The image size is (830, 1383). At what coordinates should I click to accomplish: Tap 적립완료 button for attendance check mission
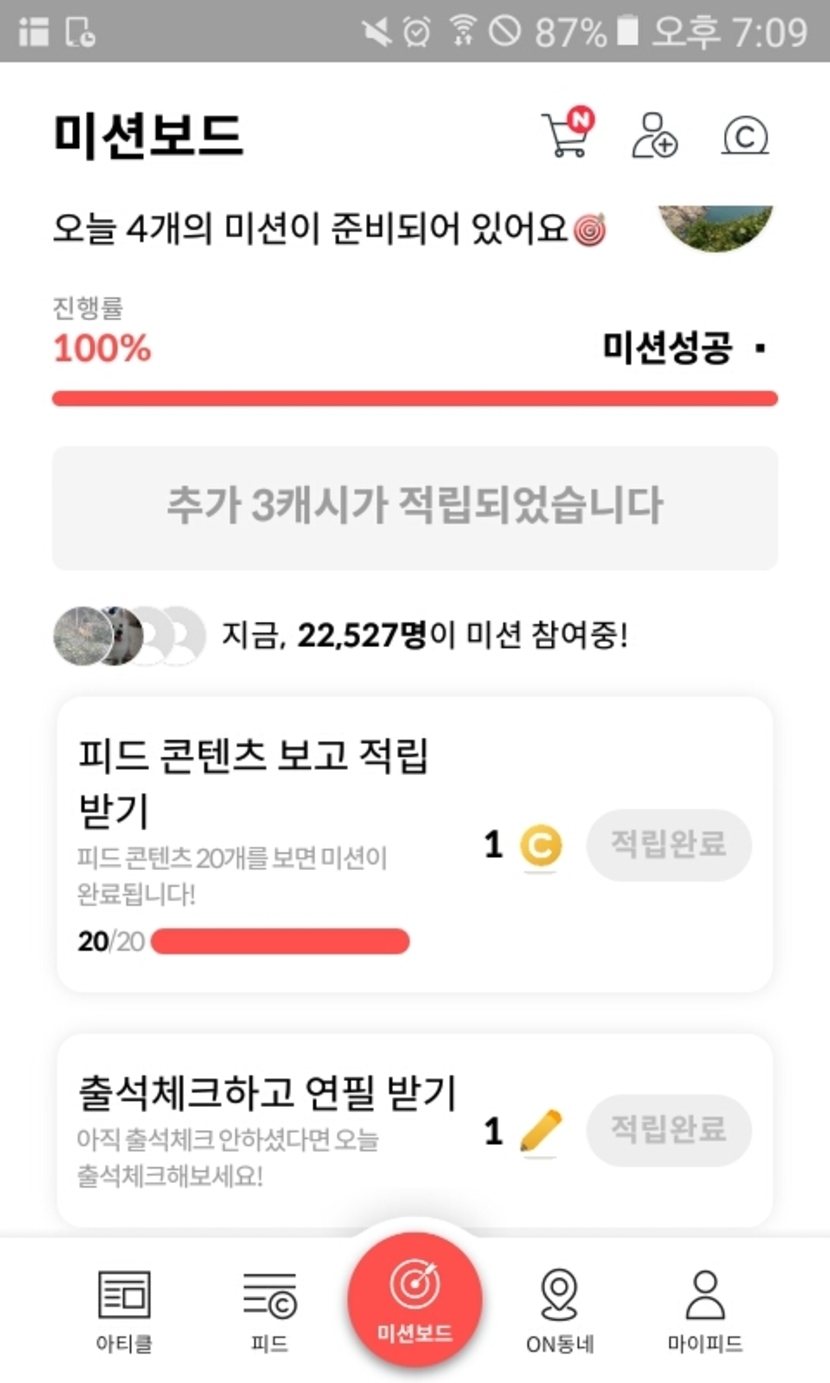(668, 1130)
